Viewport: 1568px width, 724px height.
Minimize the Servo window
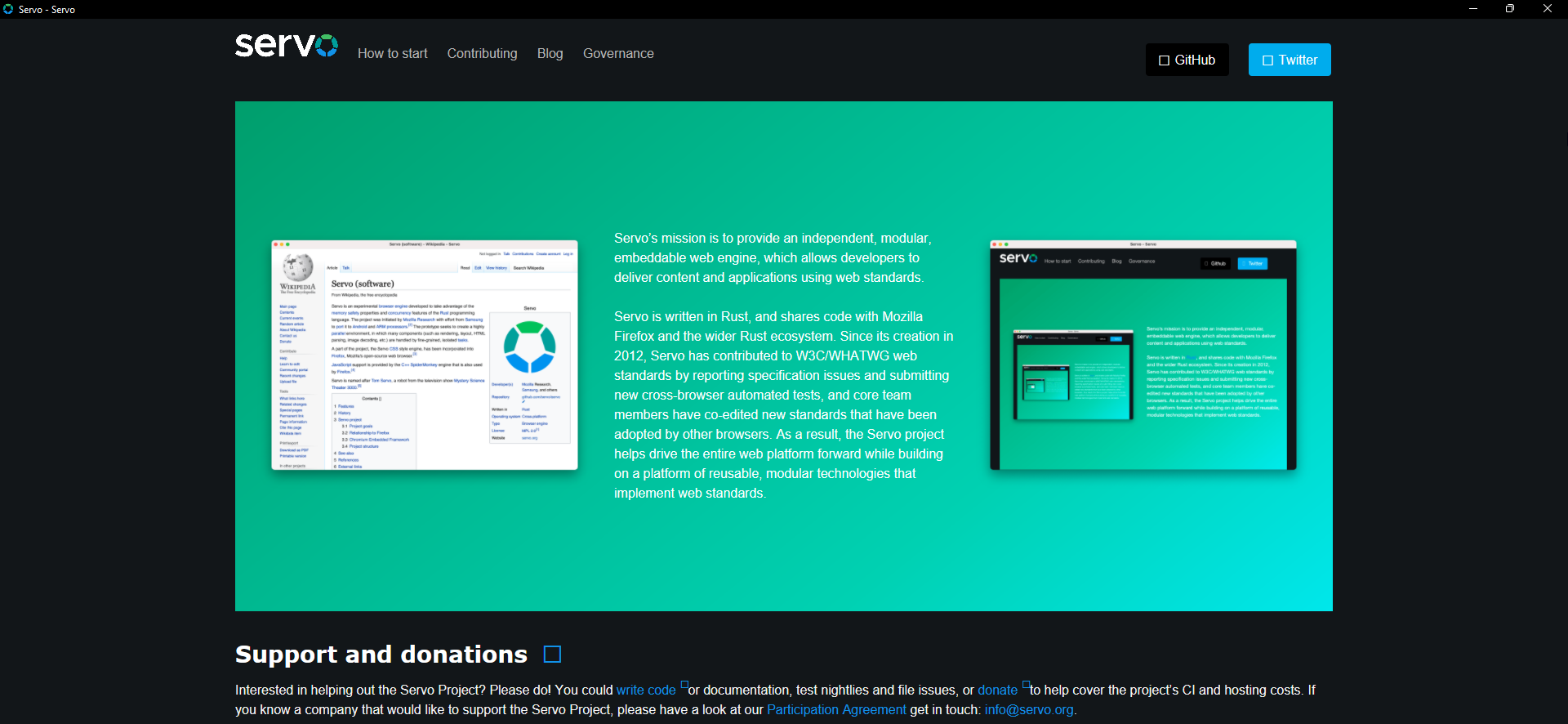1473,9
